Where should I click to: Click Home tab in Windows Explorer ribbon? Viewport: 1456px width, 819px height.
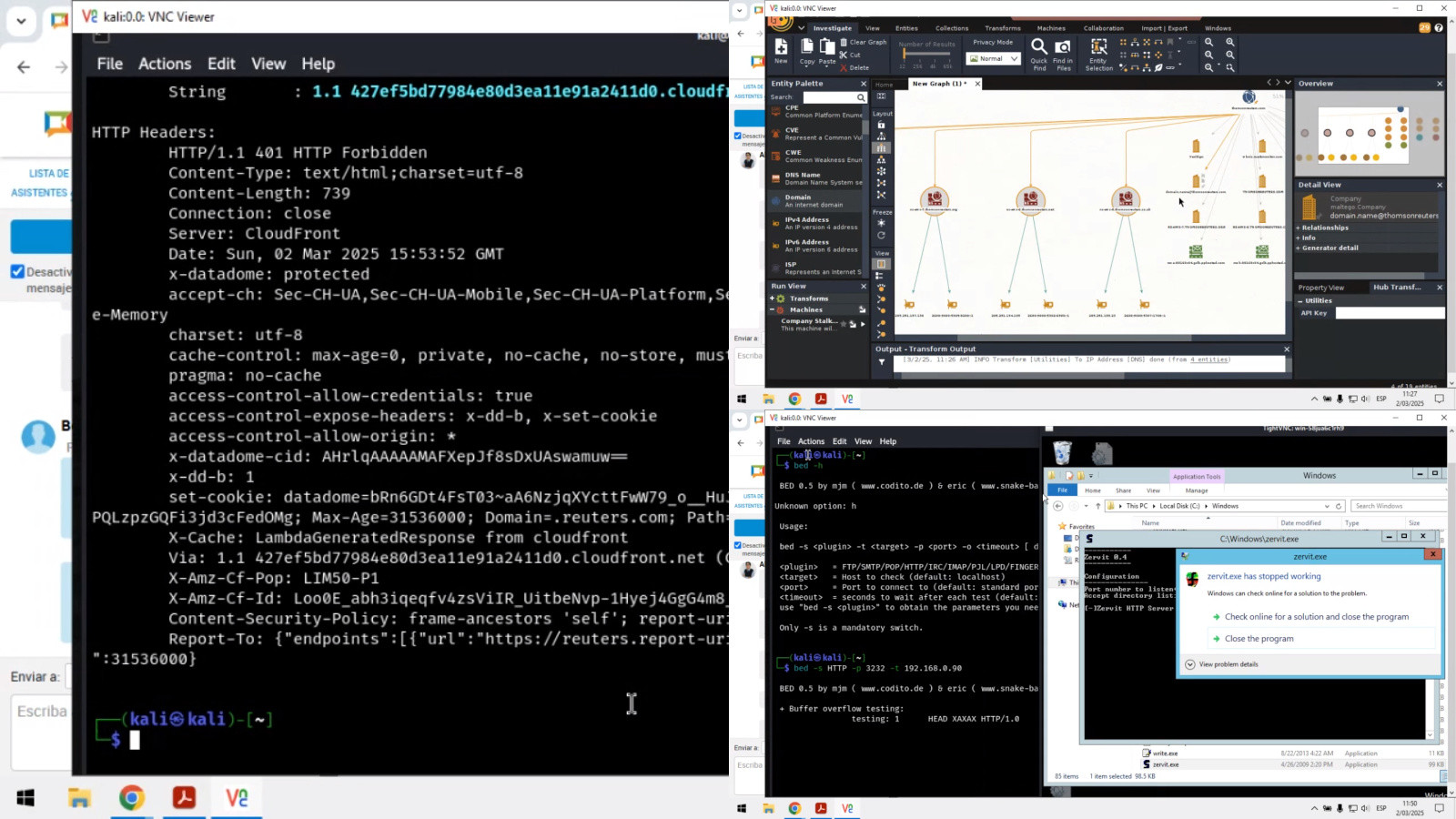tap(1093, 490)
